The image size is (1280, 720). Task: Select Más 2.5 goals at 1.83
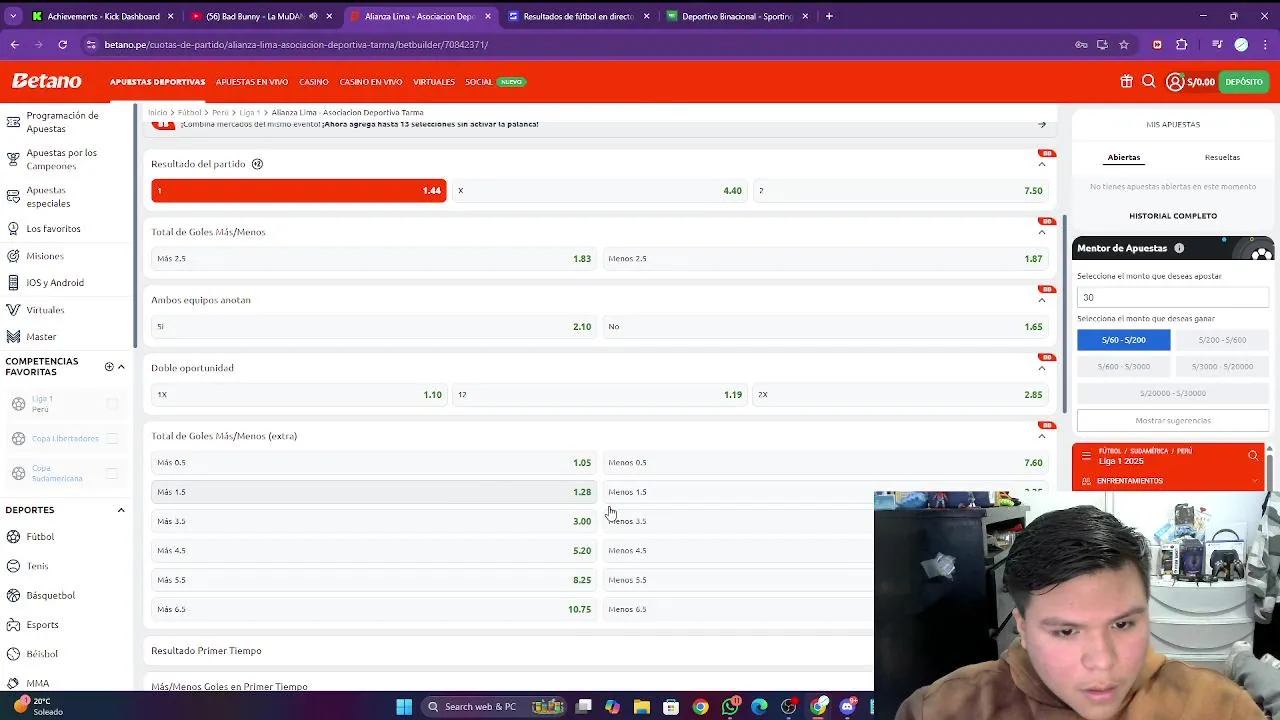coord(374,258)
